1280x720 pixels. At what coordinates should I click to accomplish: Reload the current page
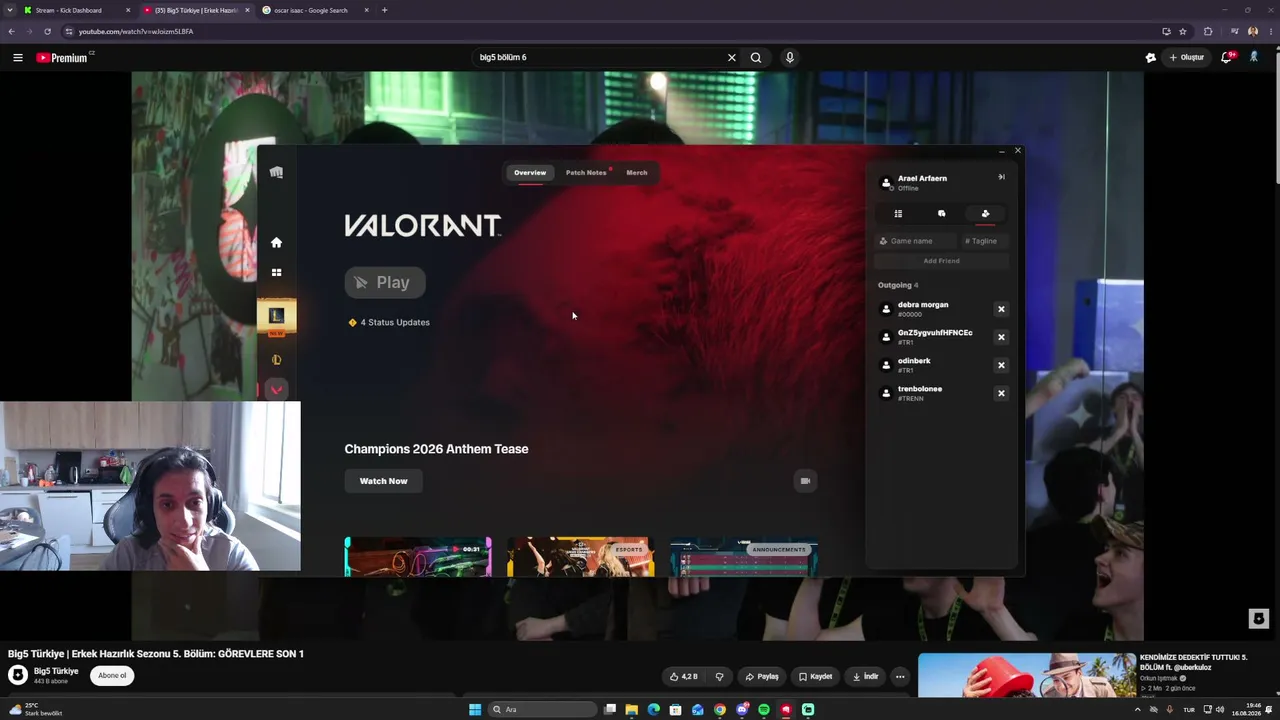point(47,31)
